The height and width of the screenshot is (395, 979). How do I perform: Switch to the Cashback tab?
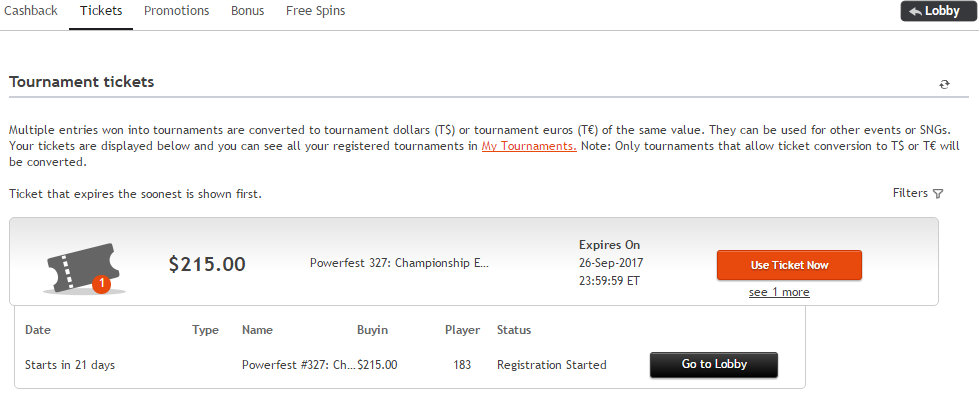(x=31, y=11)
